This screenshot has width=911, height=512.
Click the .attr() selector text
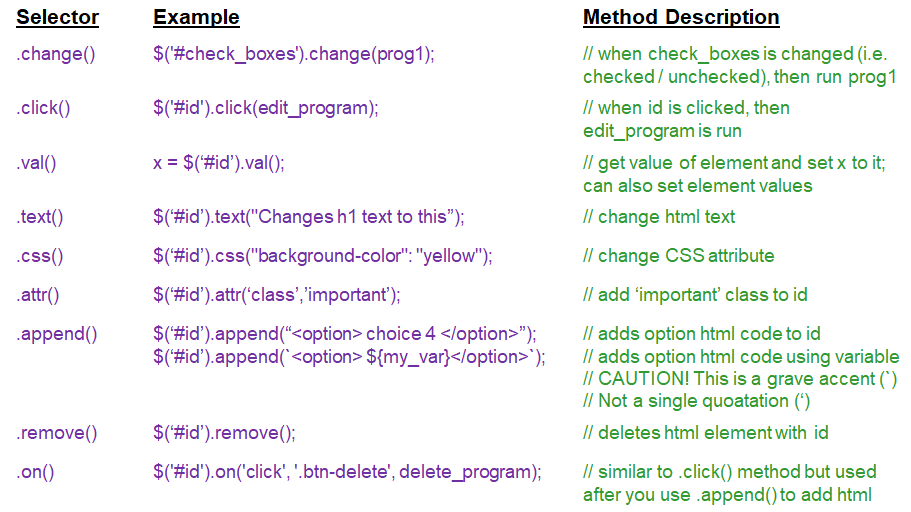tap(38, 295)
